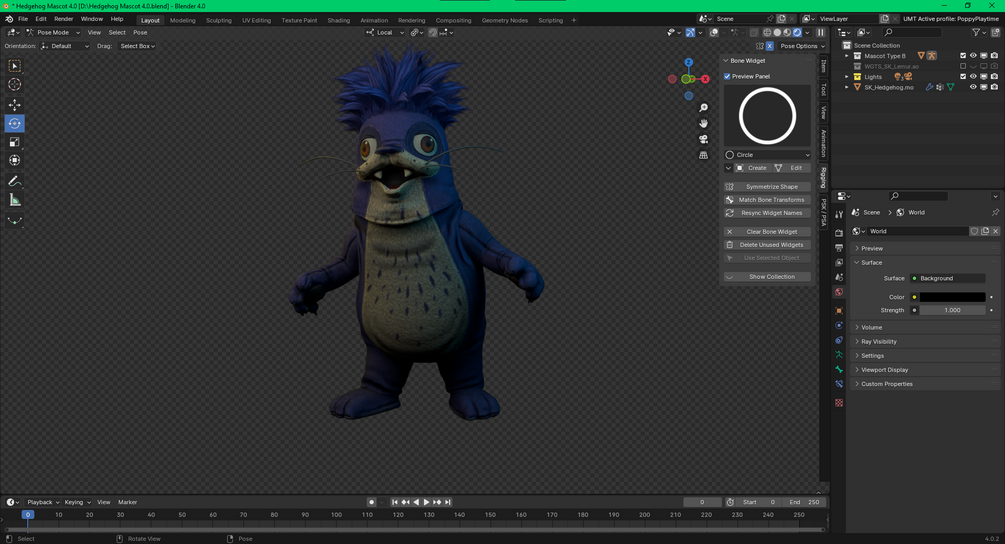
Task: Click the timeline play button
Action: click(x=426, y=502)
